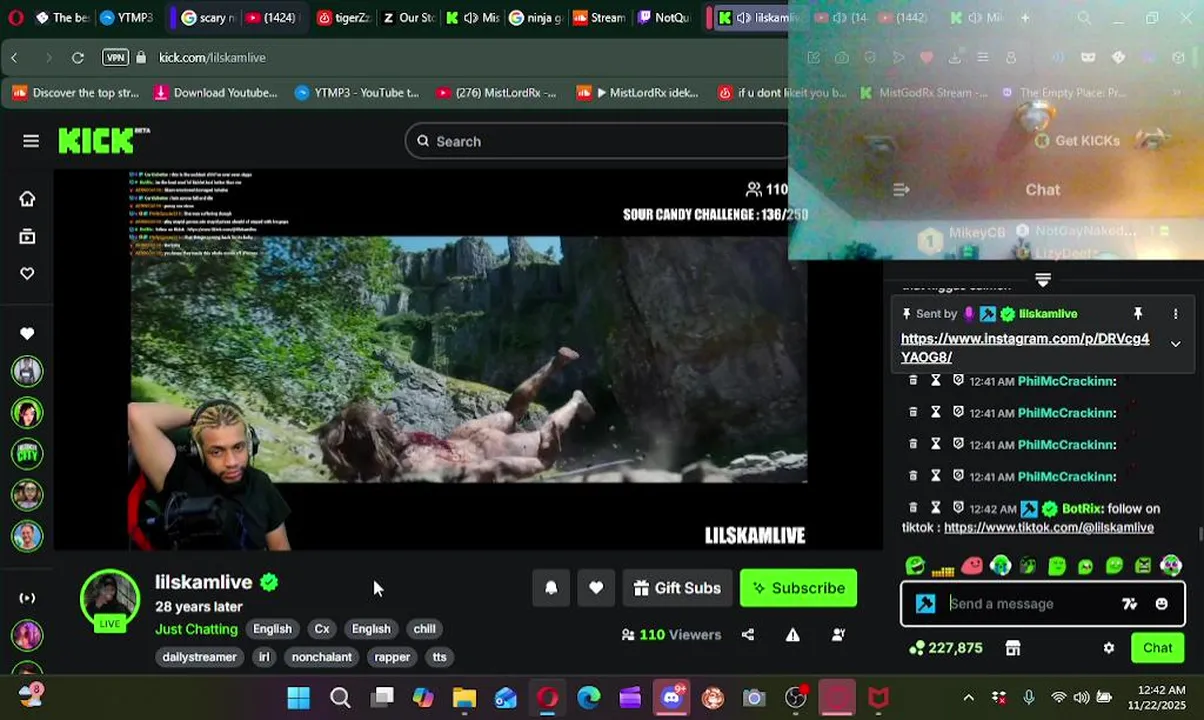Select the nonchalant tag
Viewport: 1204px width, 720px height.
(x=321, y=657)
